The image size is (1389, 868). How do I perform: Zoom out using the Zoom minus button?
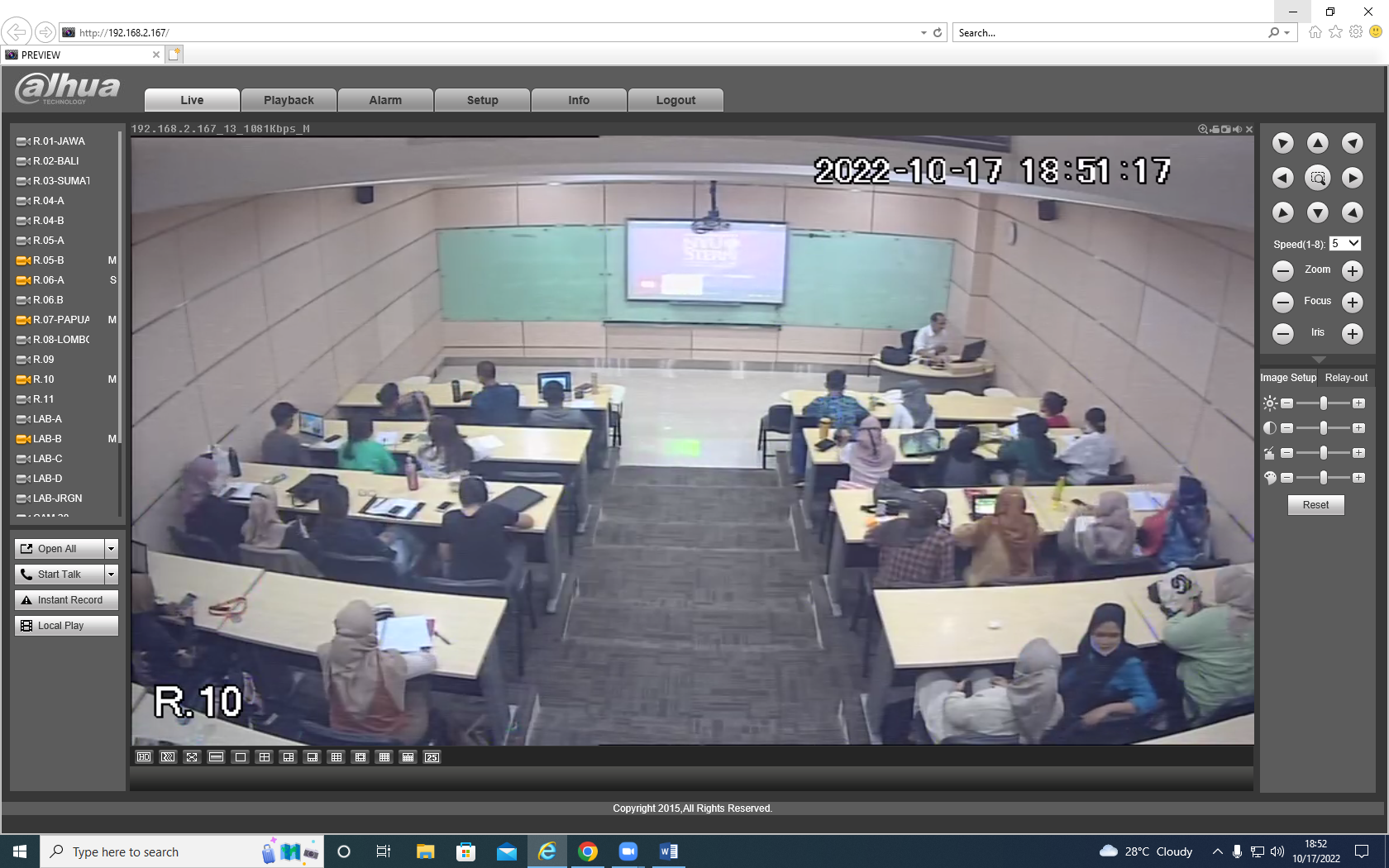coord(1282,270)
